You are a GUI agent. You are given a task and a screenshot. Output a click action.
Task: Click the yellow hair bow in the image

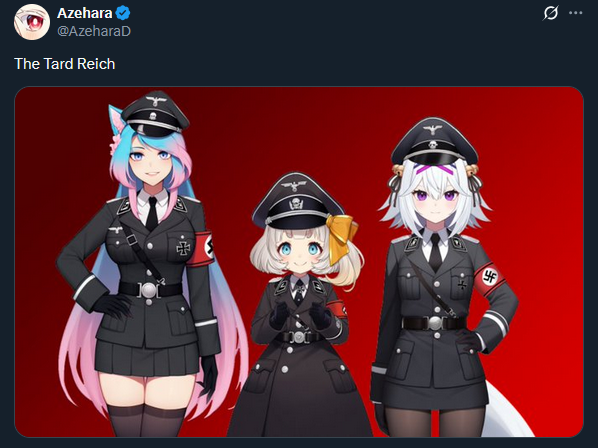pos(341,237)
